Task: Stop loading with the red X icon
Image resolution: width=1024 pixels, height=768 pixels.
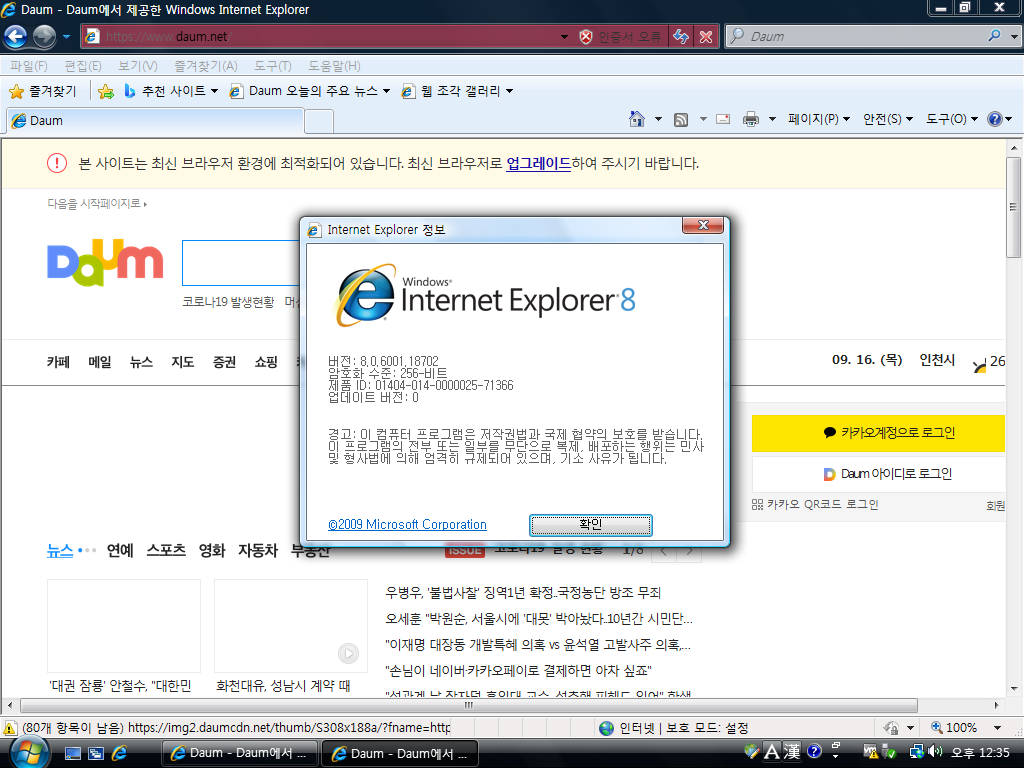Action: (x=706, y=37)
